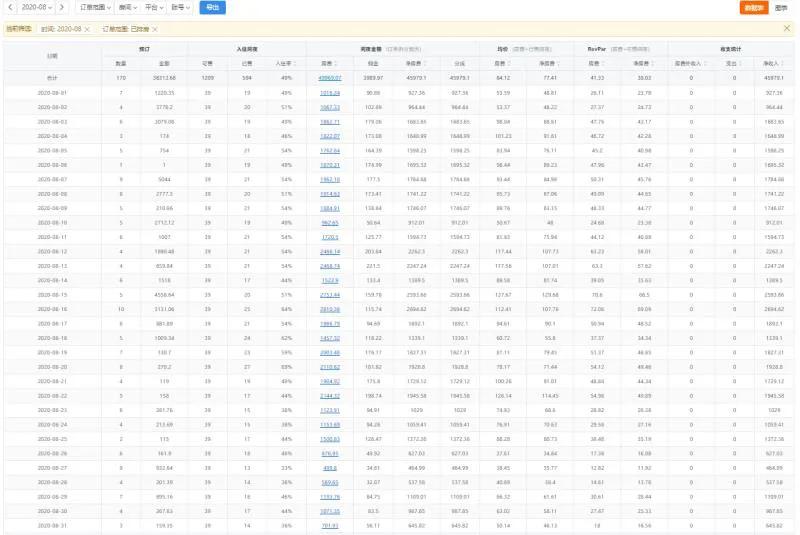The width and height of the screenshot is (800, 535).
Task: Click booking amount 5044 in 2020-08-07 row
Action: (164, 180)
